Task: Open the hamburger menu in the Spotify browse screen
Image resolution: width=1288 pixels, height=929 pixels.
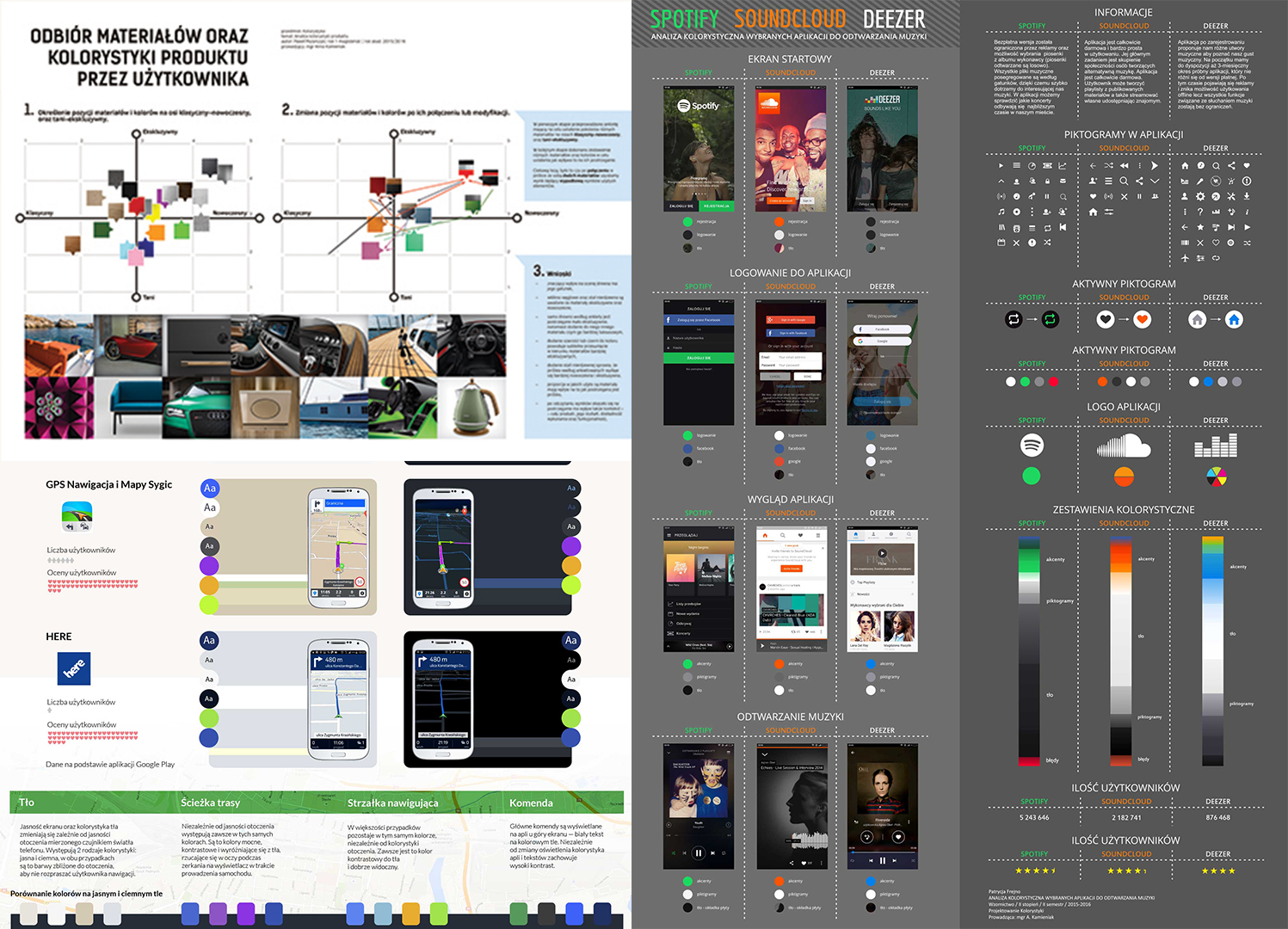Action: [669, 535]
